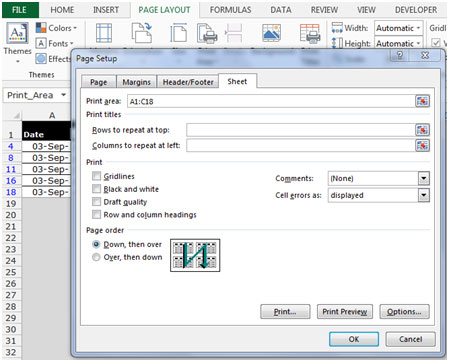Click the Background picture icon
Screen dimensions: 449x362
[271, 33]
